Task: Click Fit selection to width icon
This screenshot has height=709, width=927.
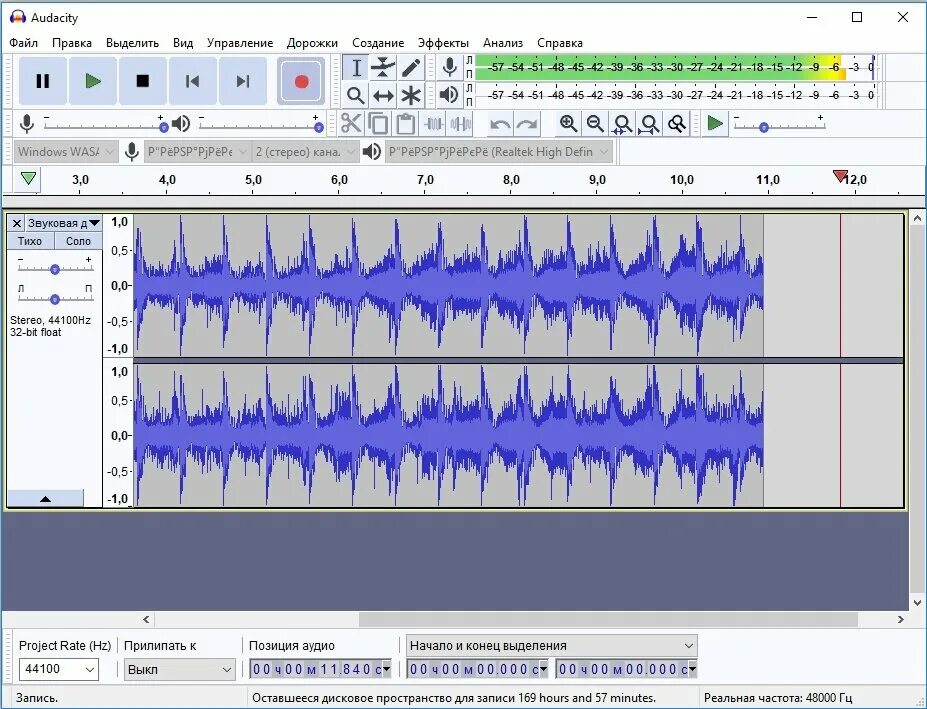Action: pyautogui.click(x=622, y=124)
